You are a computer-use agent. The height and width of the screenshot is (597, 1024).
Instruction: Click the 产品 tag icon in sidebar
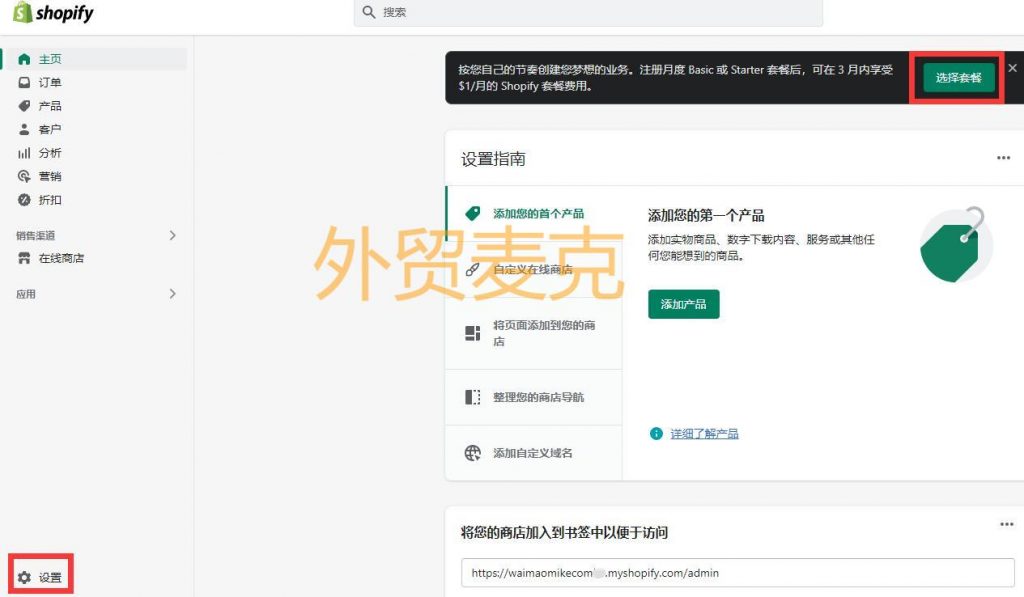tap(24, 106)
